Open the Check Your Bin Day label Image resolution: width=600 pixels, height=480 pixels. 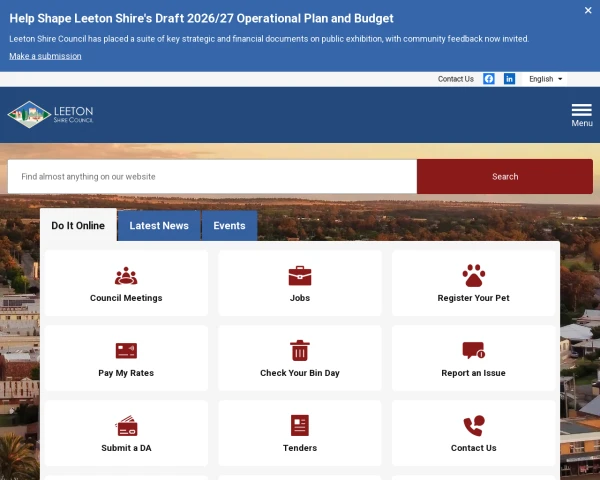tap(300, 373)
